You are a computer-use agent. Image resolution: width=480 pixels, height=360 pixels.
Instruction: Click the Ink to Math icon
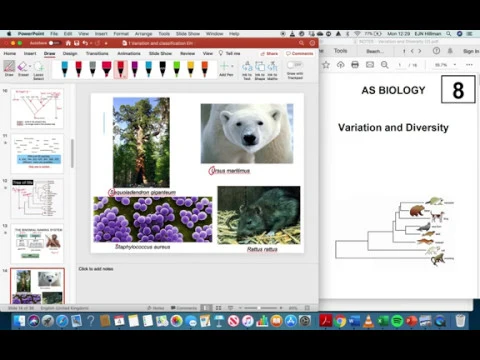click(272, 66)
